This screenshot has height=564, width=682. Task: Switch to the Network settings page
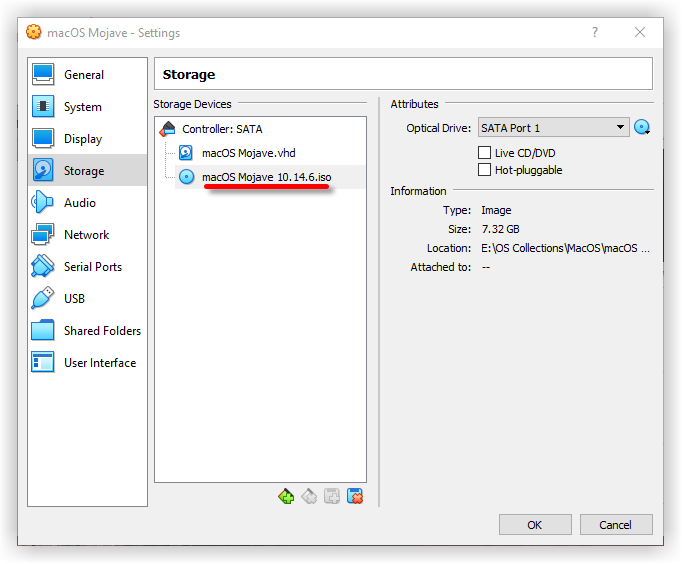[x=86, y=235]
